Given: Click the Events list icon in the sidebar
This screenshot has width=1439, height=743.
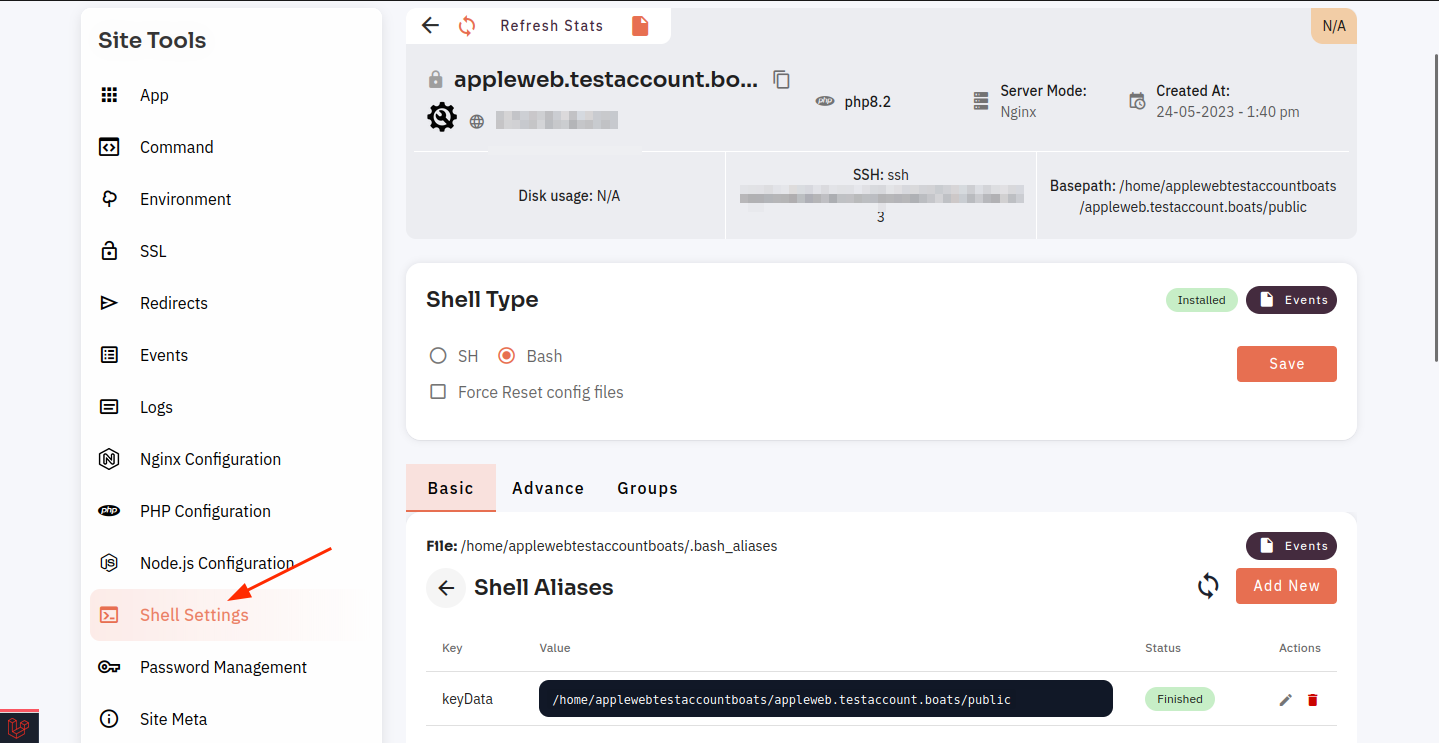Looking at the screenshot, I should pyautogui.click(x=109, y=355).
